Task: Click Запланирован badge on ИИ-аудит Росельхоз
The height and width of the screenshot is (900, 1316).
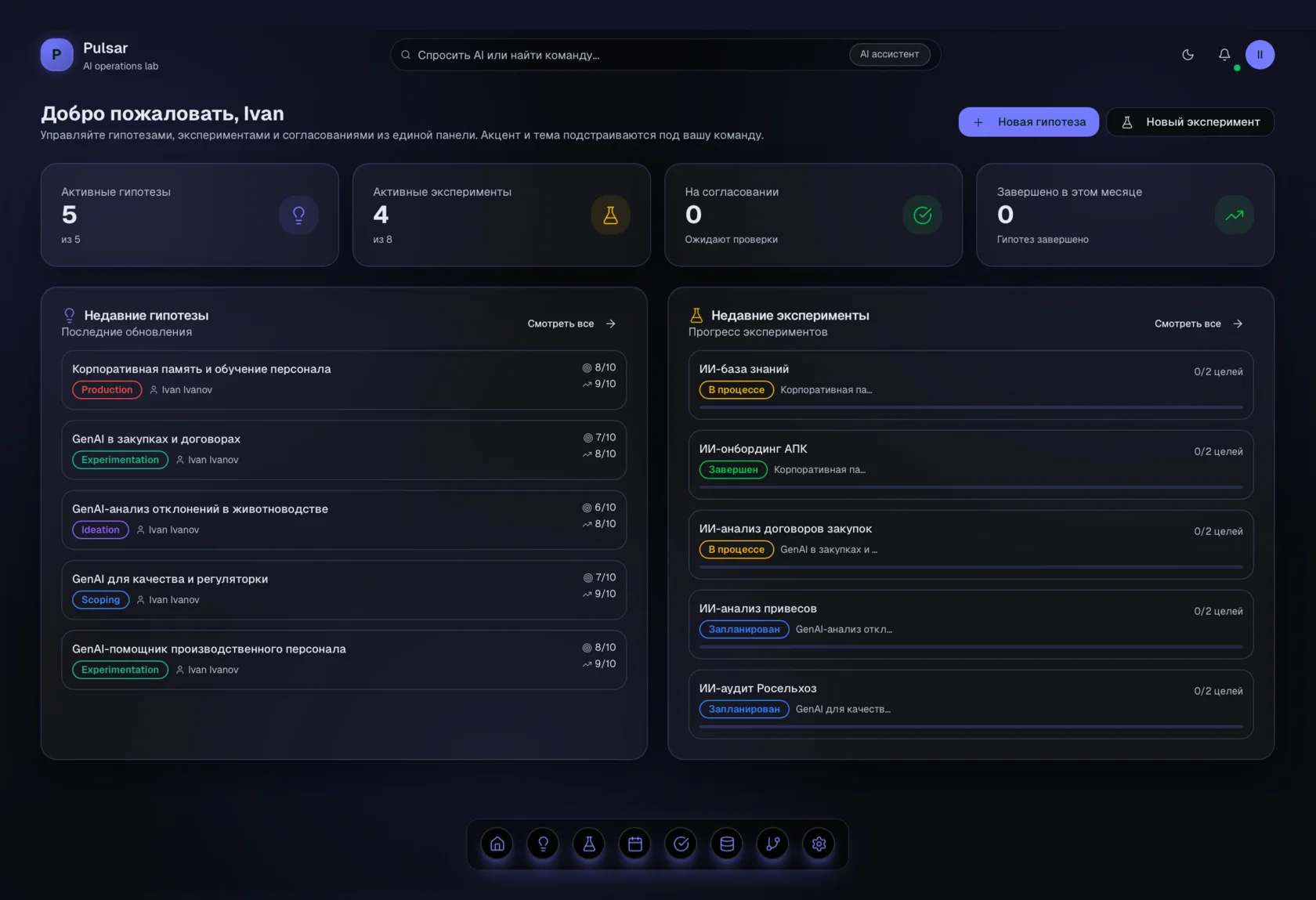Action: tap(744, 709)
